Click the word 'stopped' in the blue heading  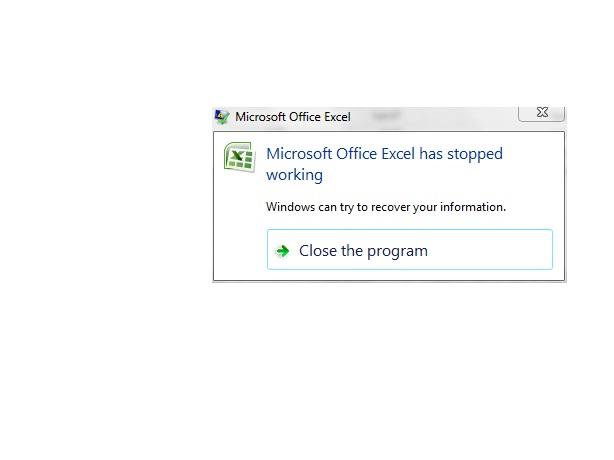tap(475, 154)
